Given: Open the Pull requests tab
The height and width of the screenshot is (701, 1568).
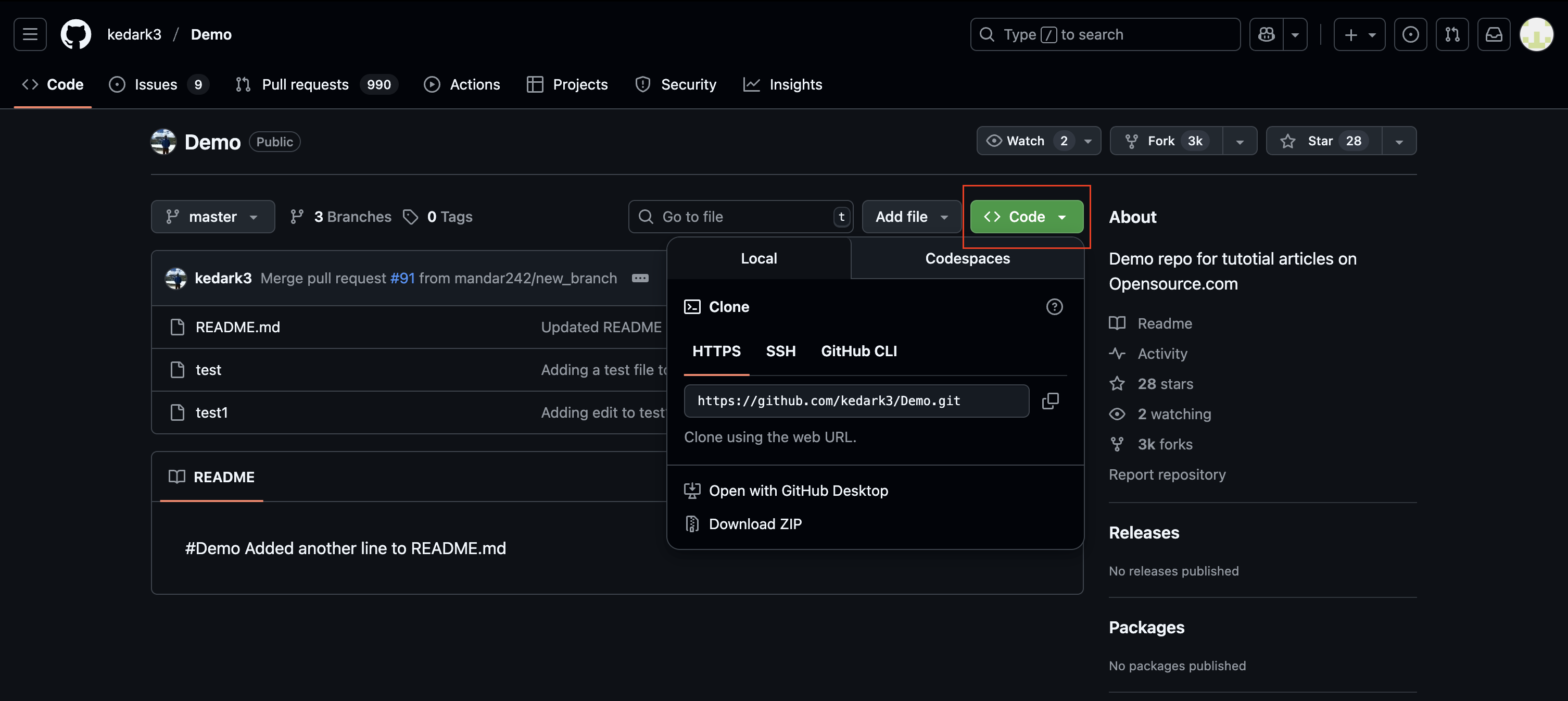Looking at the screenshot, I should 305,85.
